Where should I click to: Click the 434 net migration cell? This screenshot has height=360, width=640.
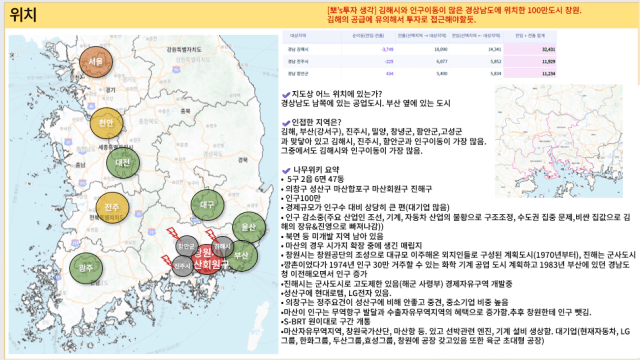point(389,74)
